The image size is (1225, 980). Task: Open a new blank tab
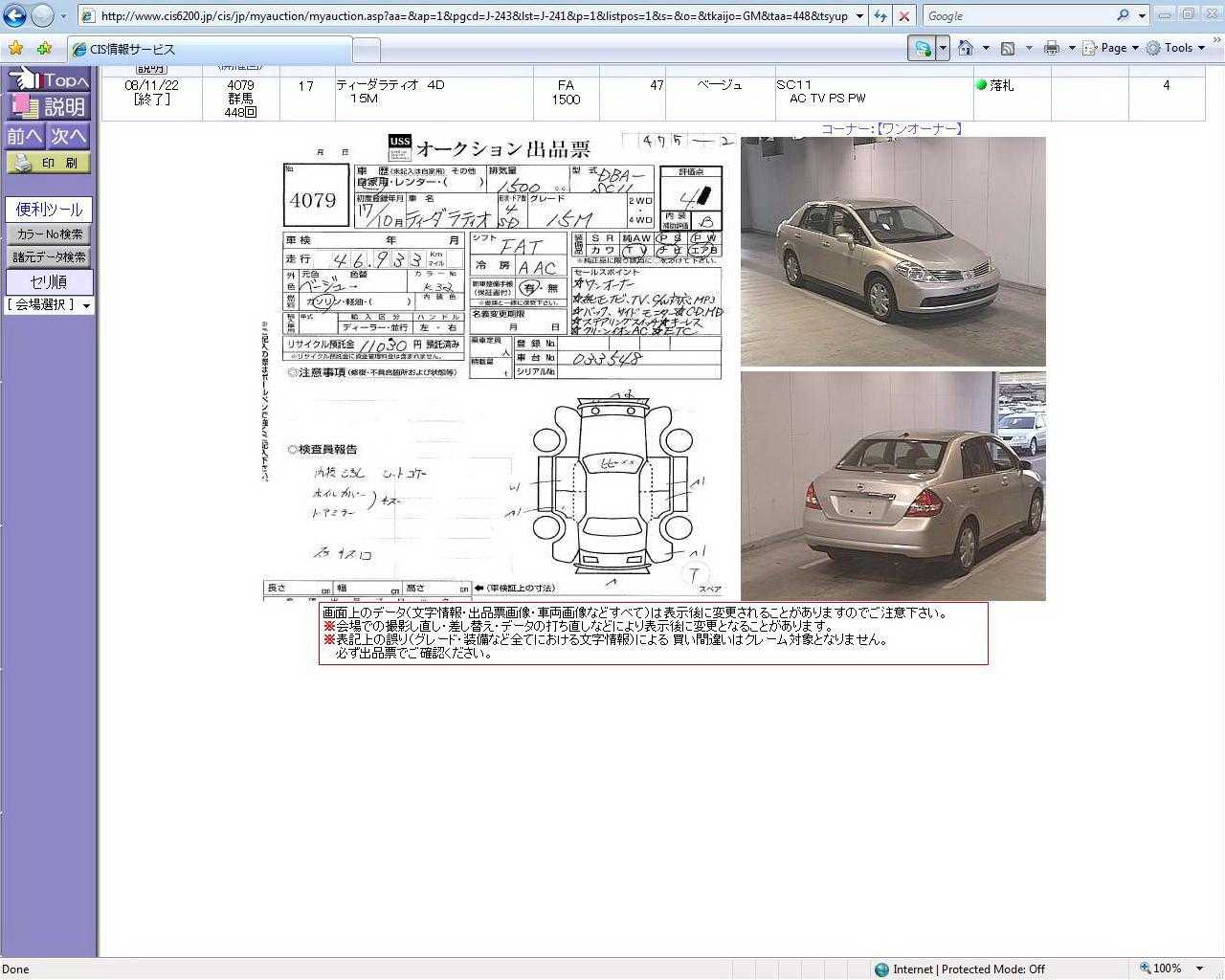click(367, 50)
